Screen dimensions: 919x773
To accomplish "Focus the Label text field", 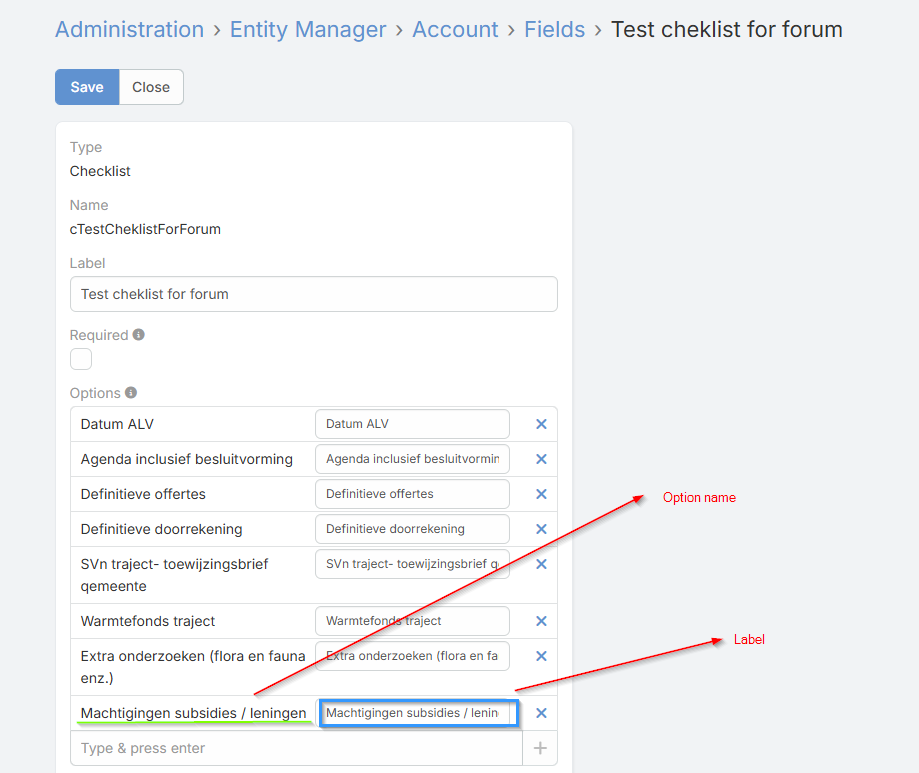I will [x=313, y=294].
